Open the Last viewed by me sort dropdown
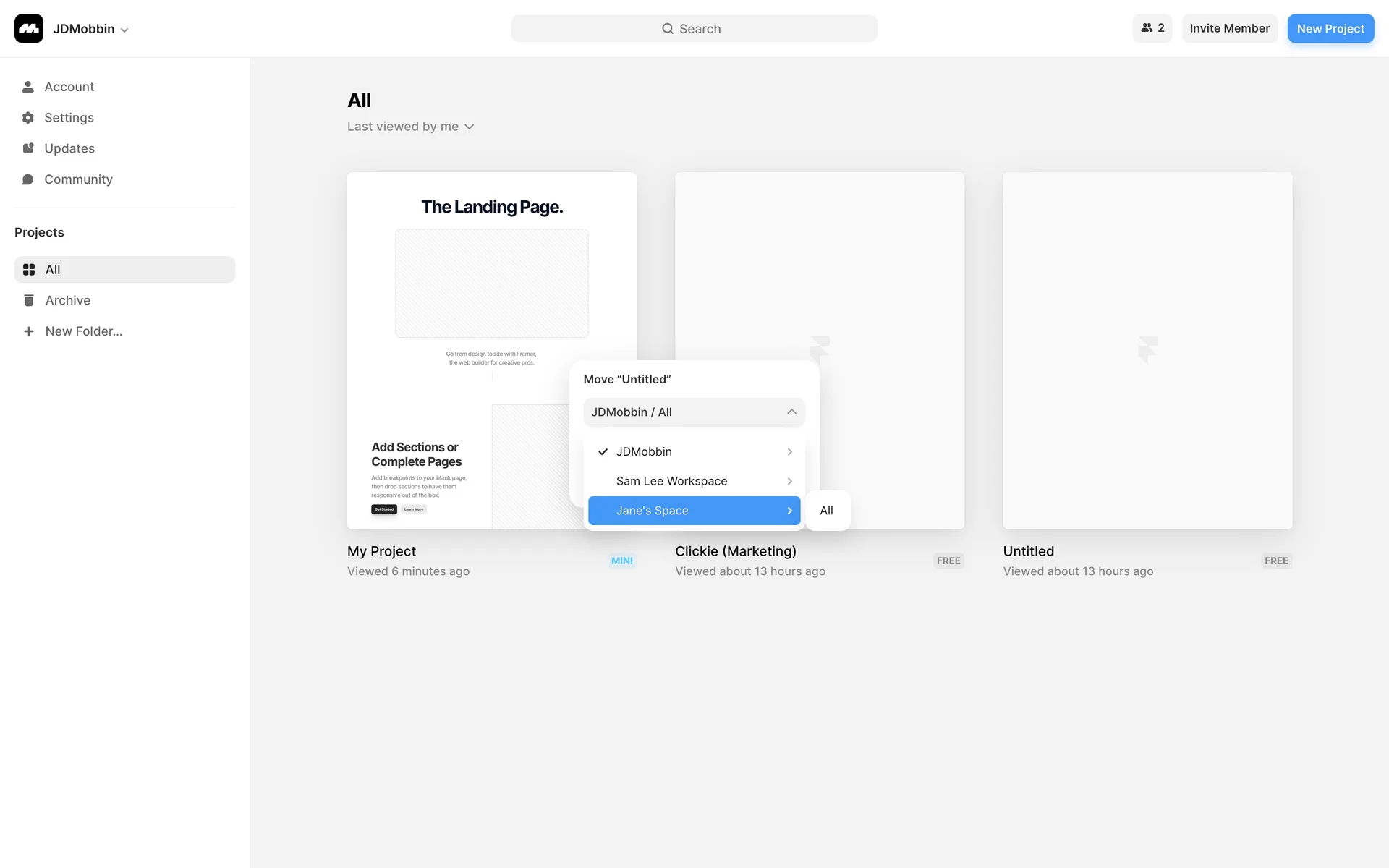The height and width of the screenshot is (868, 1389). point(410,127)
